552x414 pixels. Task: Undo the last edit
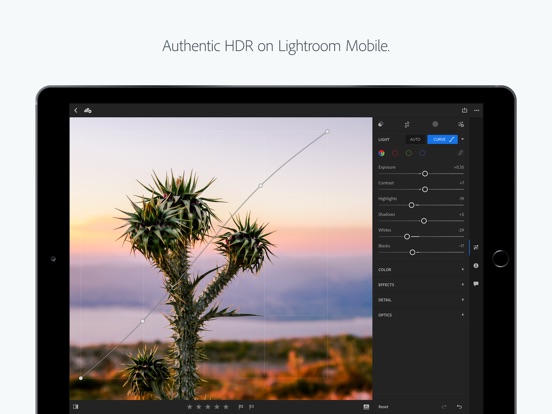pyautogui.click(x=459, y=407)
